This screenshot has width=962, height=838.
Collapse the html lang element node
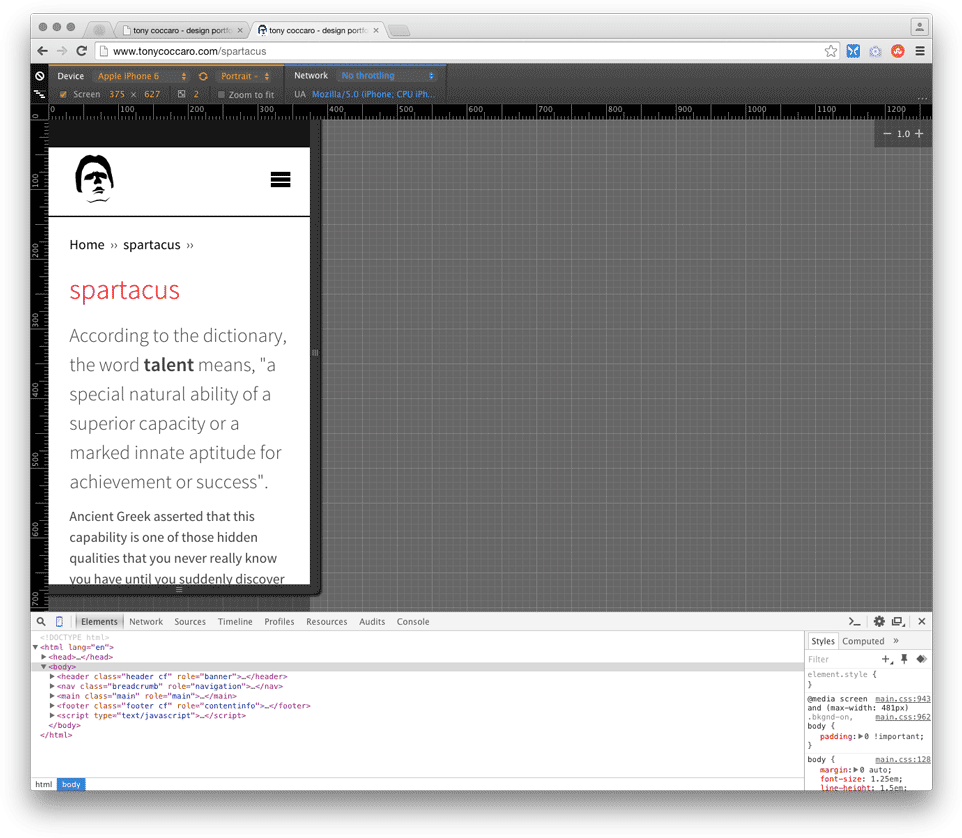pyautogui.click(x=36, y=647)
